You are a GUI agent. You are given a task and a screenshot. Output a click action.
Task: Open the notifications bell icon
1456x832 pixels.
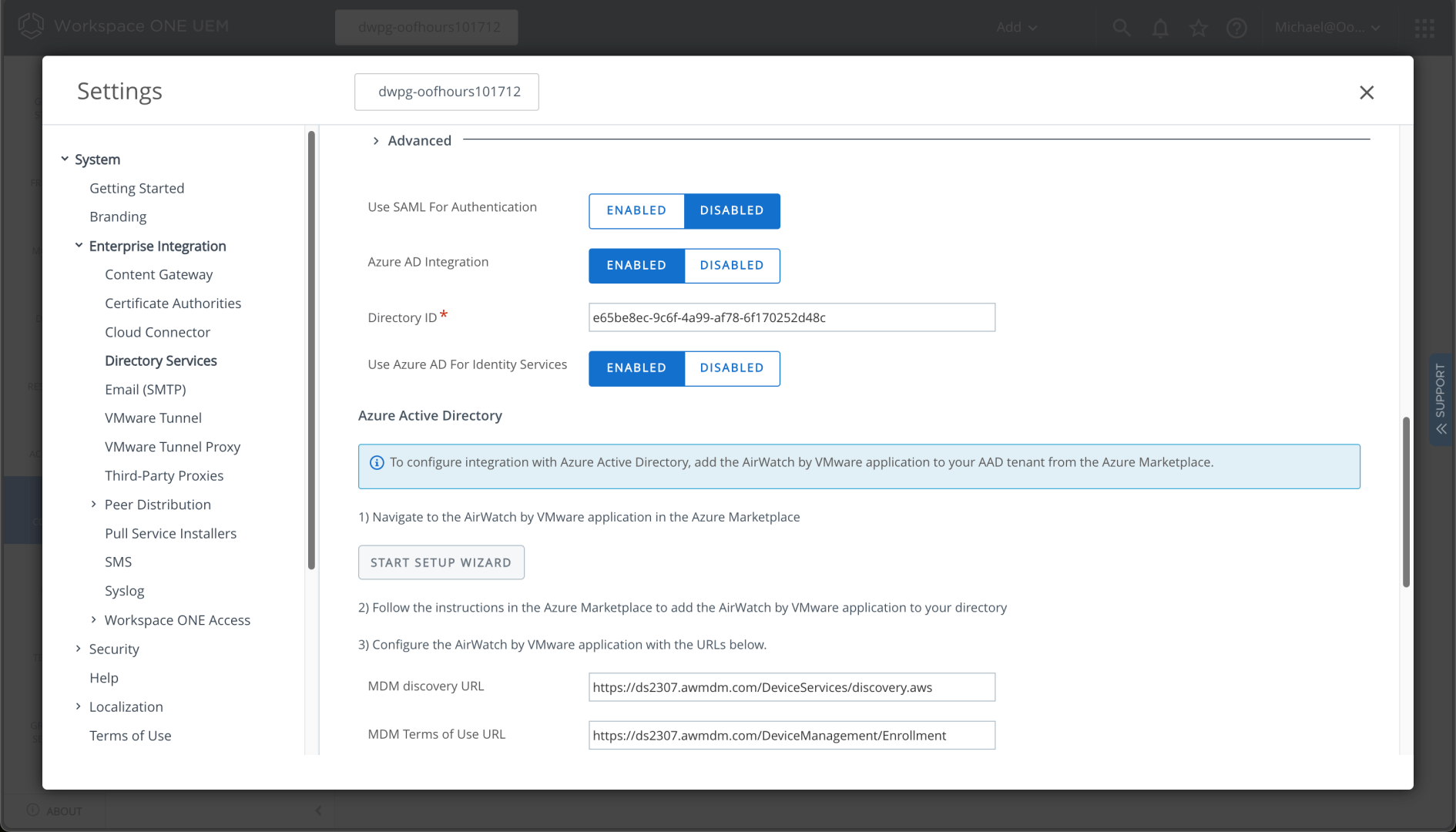pos(1160,28)
